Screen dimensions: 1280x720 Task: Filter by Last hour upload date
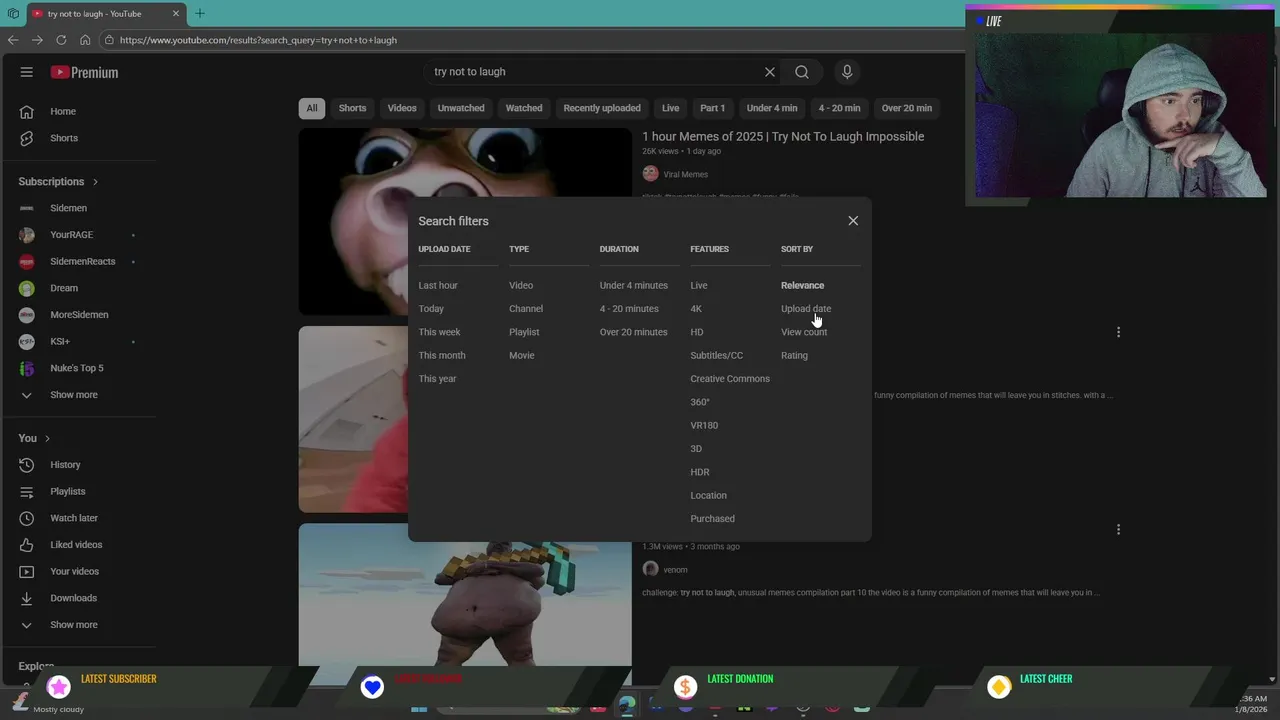[x=438, y=286]
